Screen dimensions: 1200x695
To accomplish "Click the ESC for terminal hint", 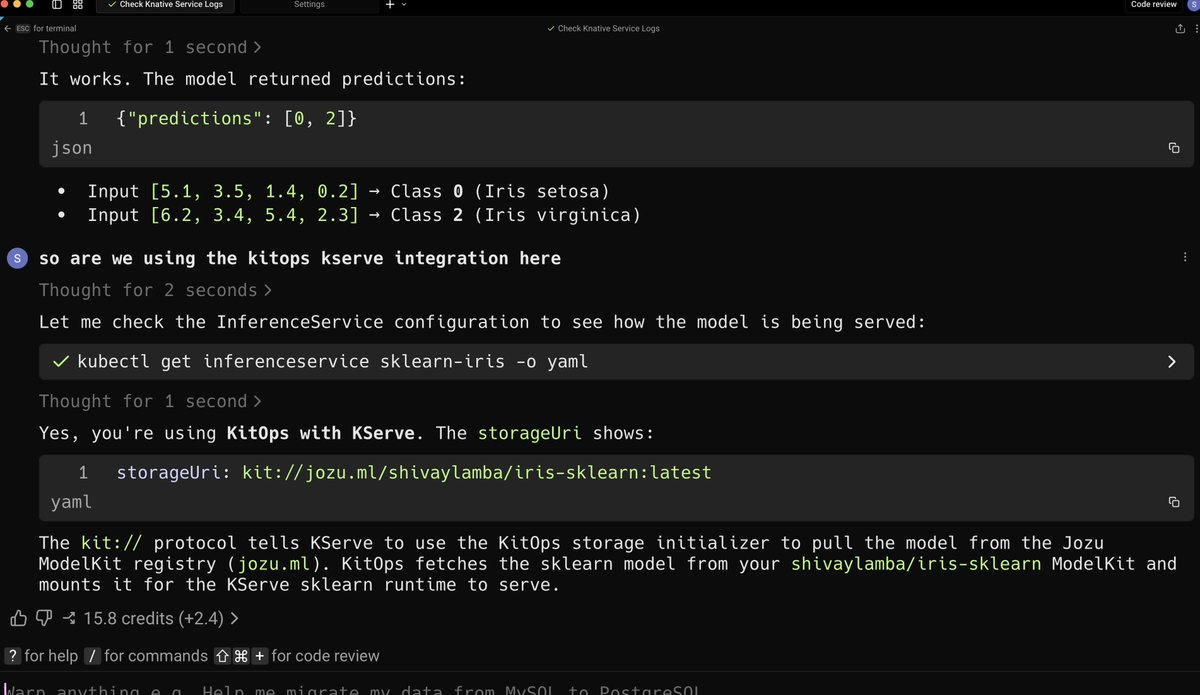I will pos(46,28).
